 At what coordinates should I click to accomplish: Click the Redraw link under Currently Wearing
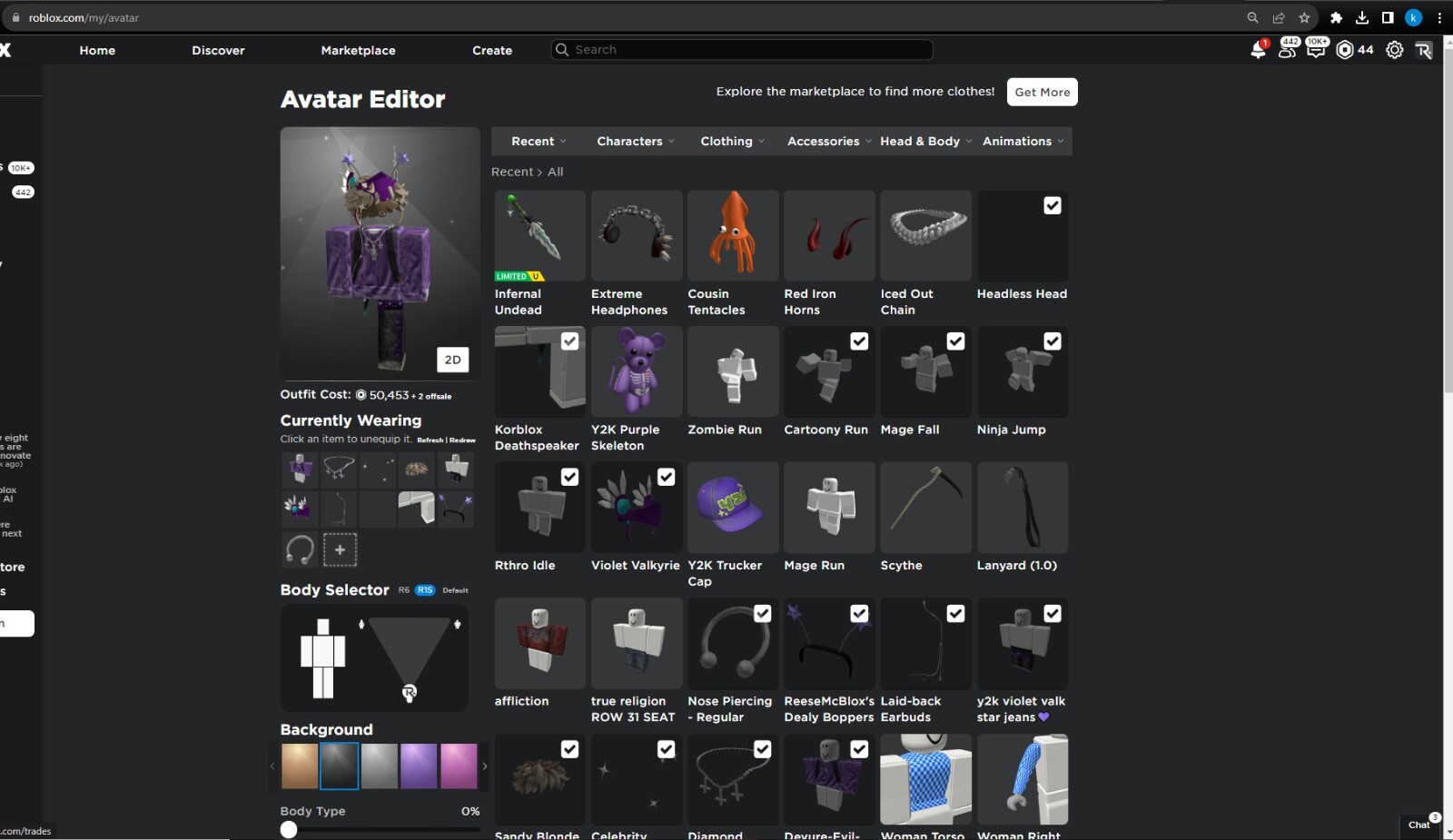tap(462, 440)
